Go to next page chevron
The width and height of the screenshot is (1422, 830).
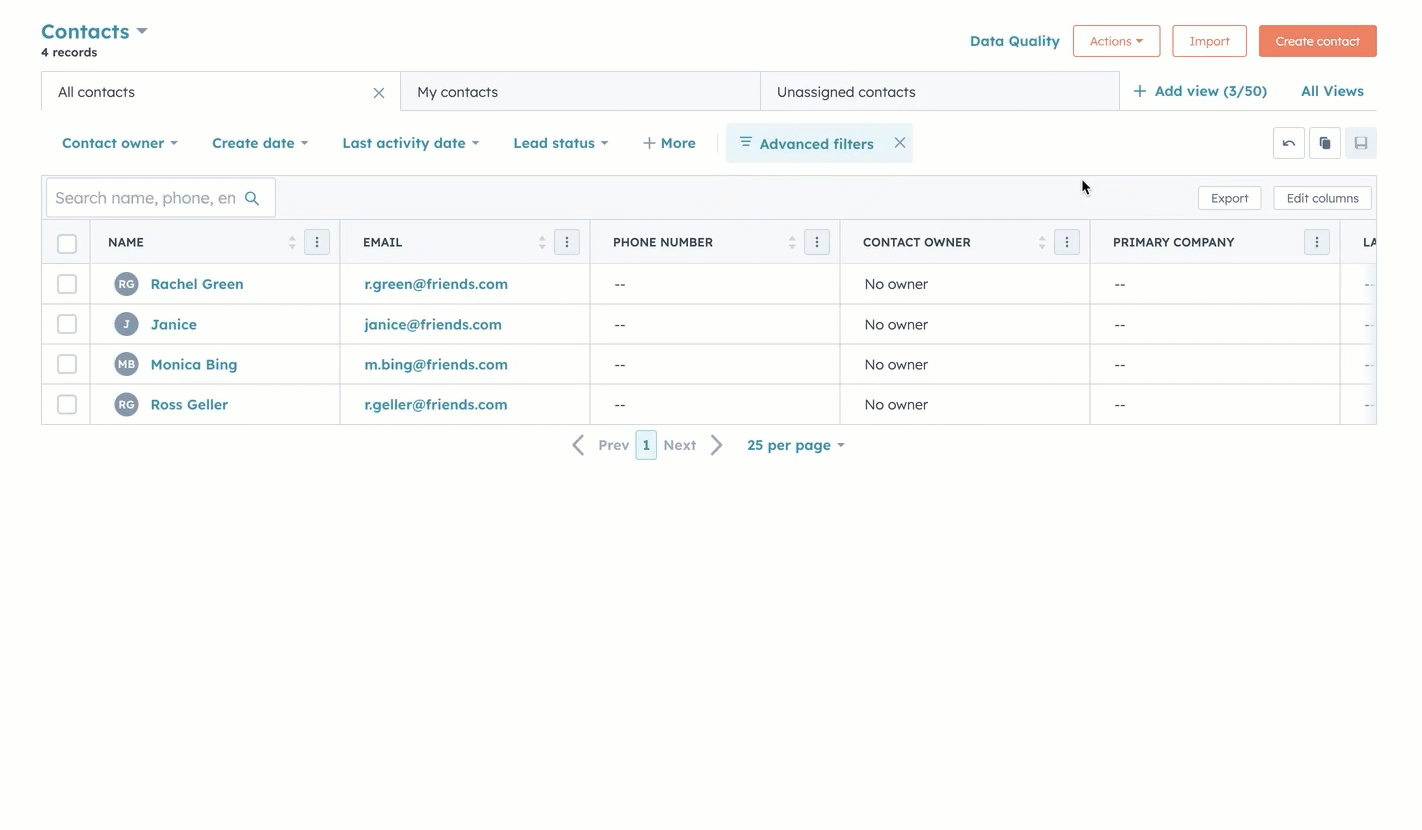tap(716, 445)
